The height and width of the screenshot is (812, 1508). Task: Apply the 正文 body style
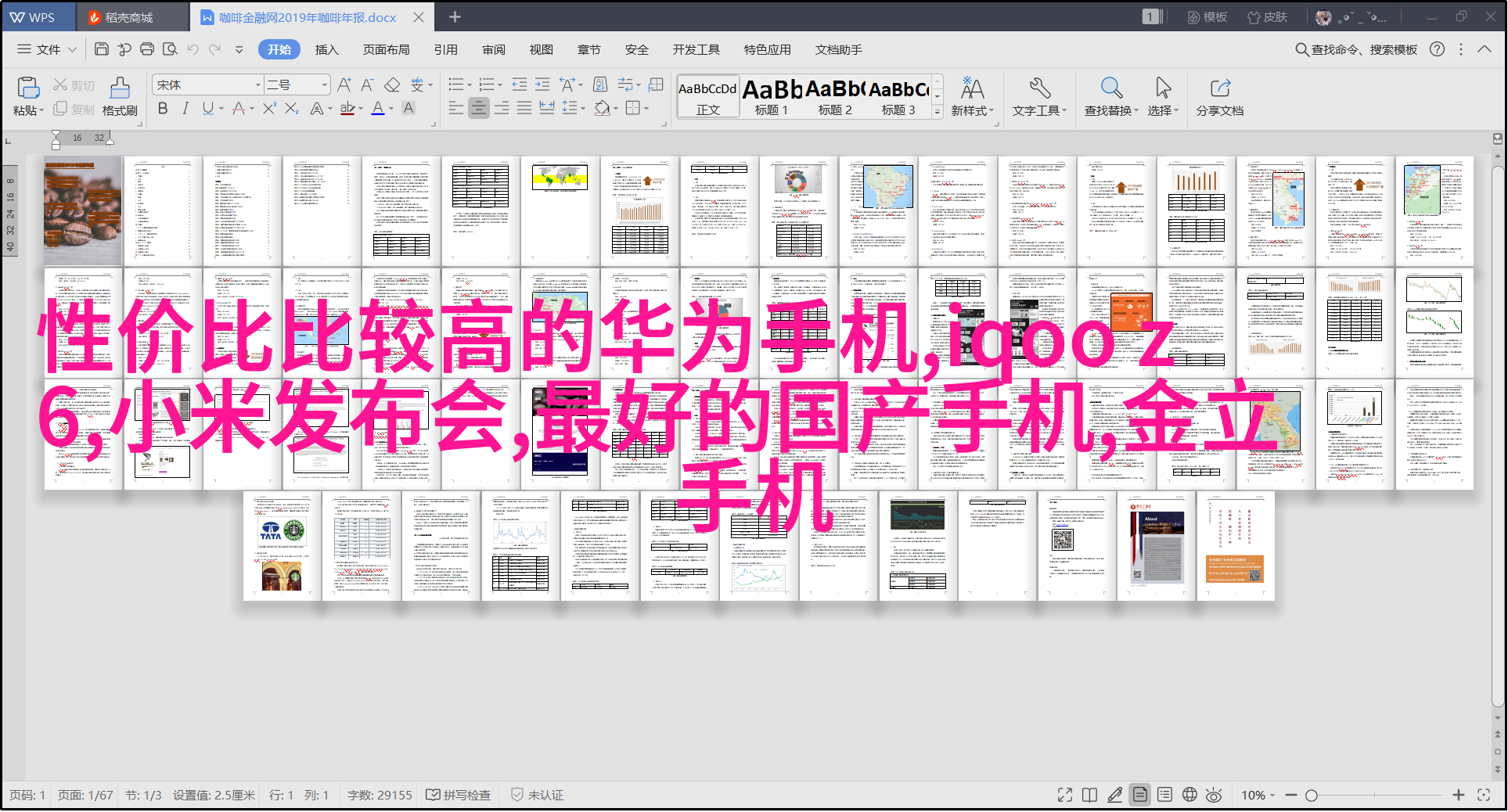click(x=707, y=97)
